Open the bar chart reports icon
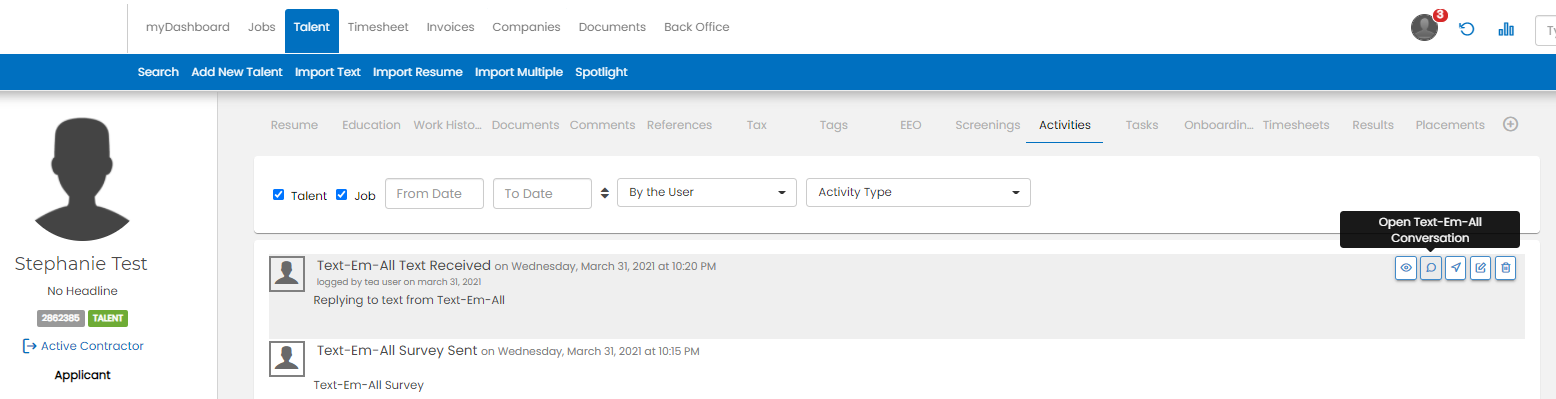This screenshot has width=1556, height=399. 1506,29
